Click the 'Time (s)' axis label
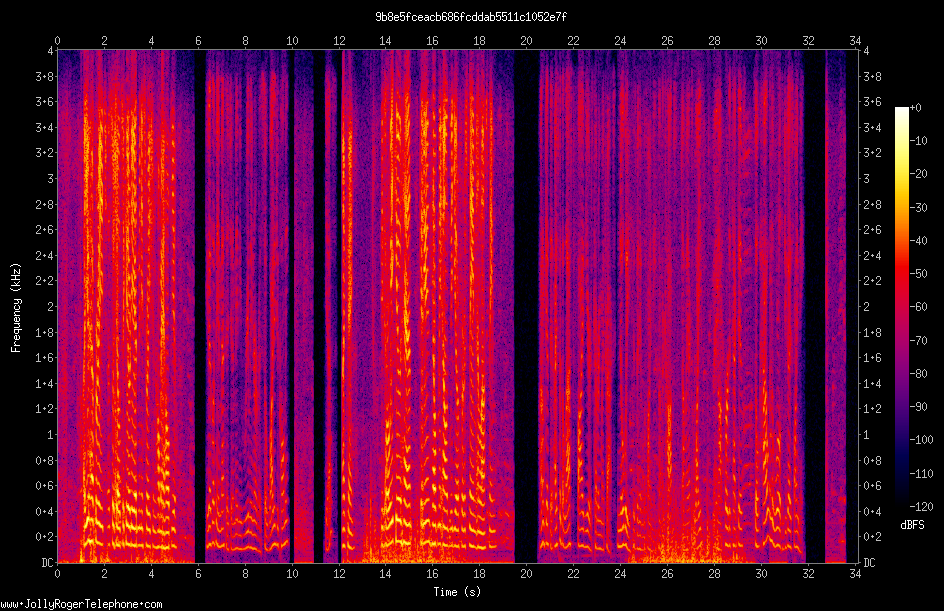The width and height of the screenshot is (944, 611). click(x=458, y=592)
